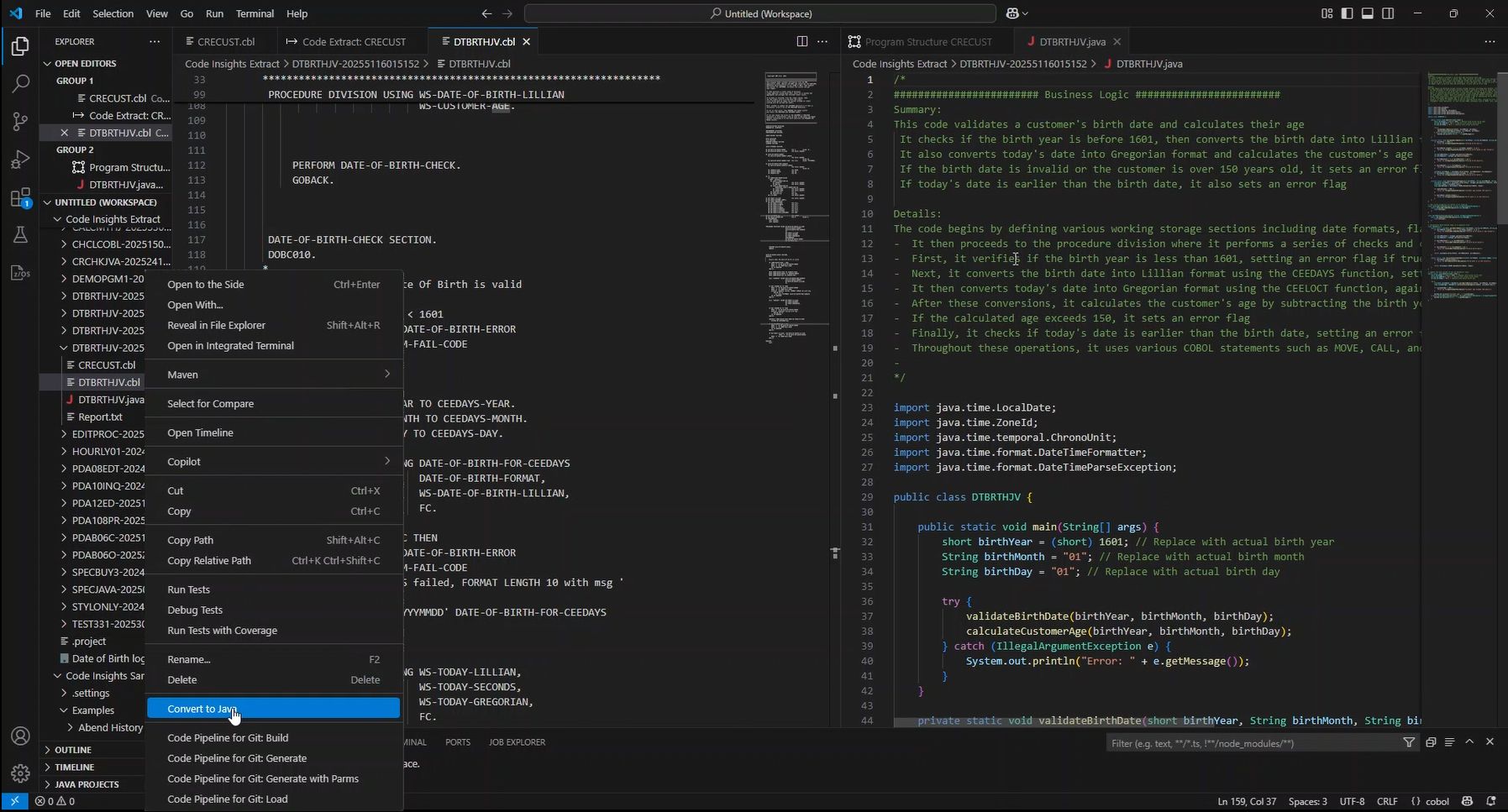Open the Extensions view
The height and width of the screenshot is (812, 1508).
(20, 198)
